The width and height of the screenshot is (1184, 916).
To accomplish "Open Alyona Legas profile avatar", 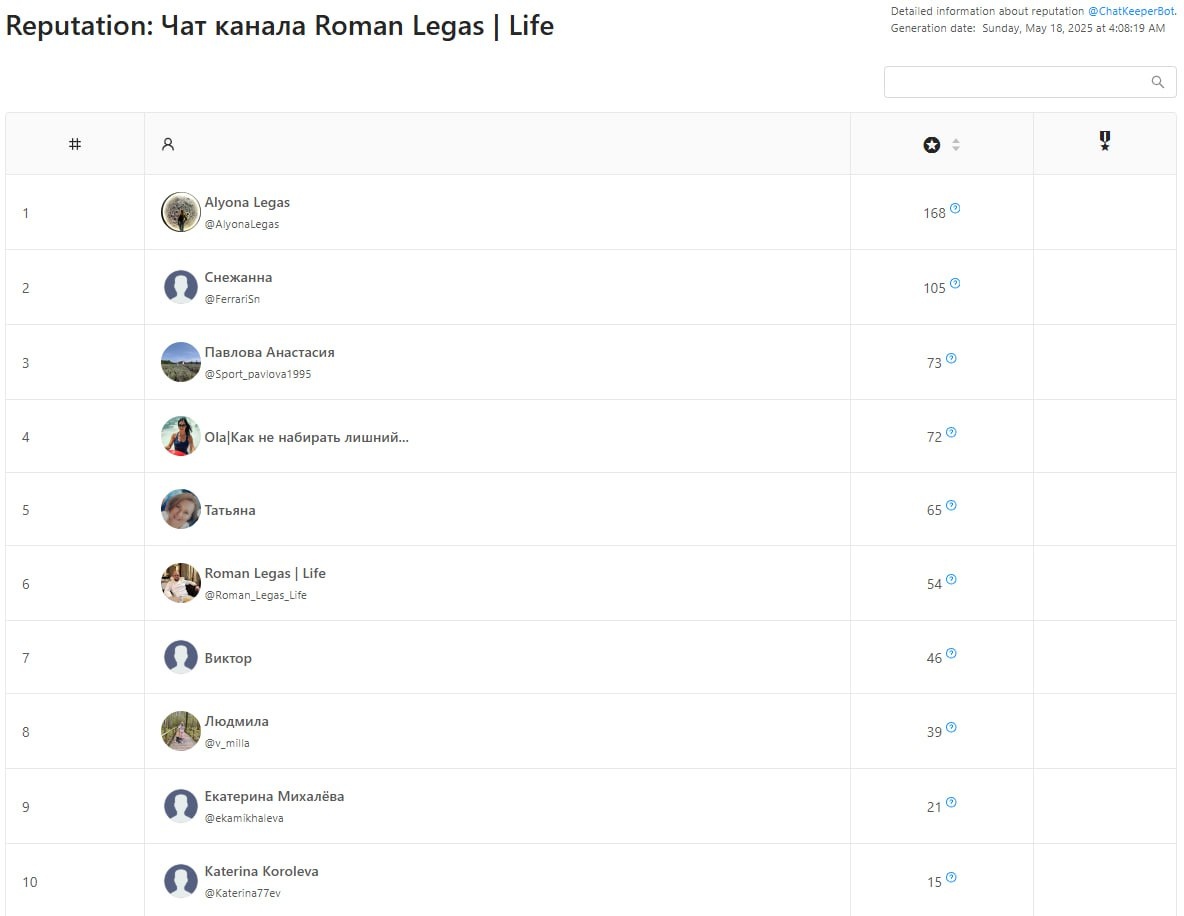I will point(181,212).
